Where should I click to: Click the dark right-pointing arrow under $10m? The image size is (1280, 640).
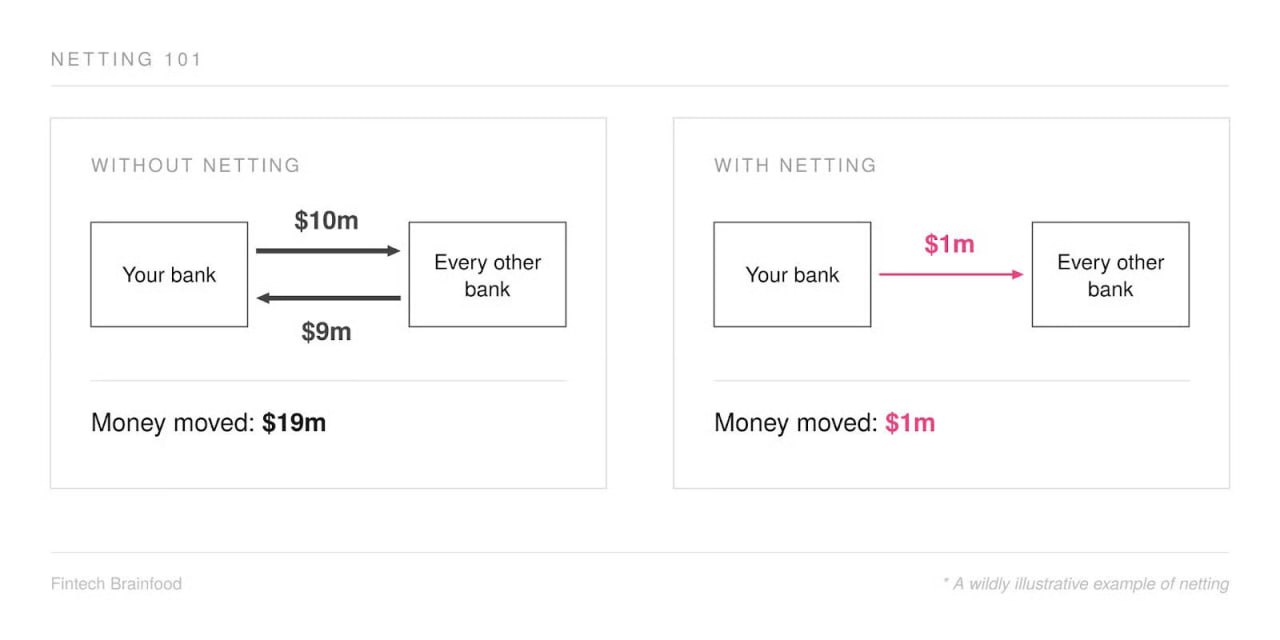328,251
